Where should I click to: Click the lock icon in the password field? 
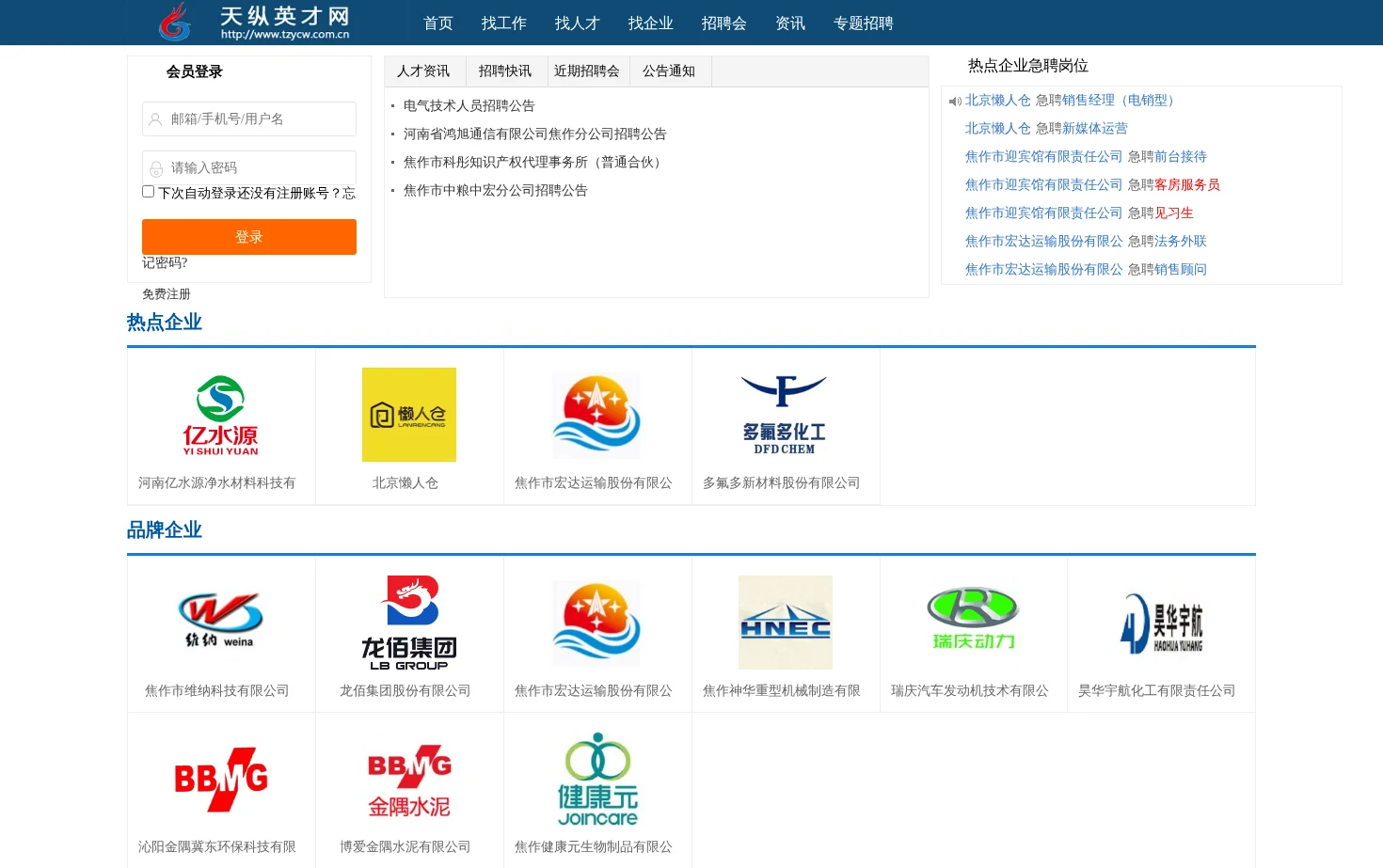155,168
